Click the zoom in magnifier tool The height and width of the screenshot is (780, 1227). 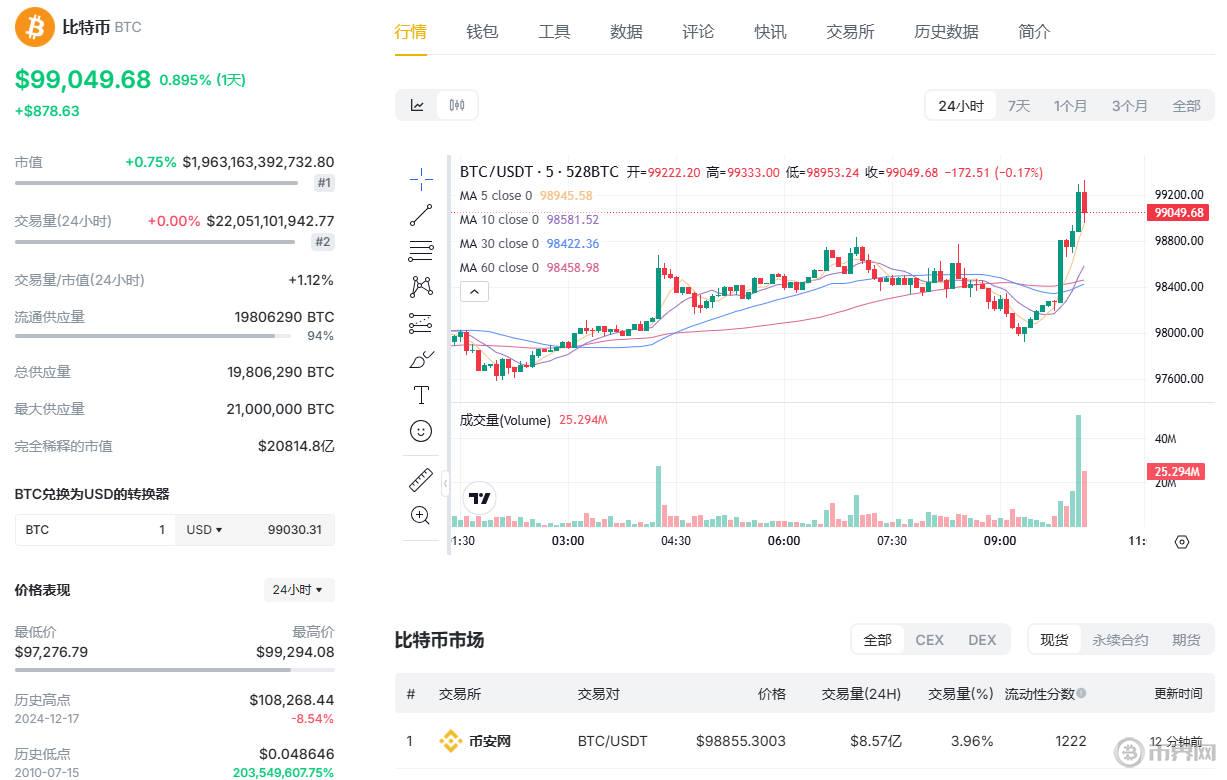click(x=421, y=516)
